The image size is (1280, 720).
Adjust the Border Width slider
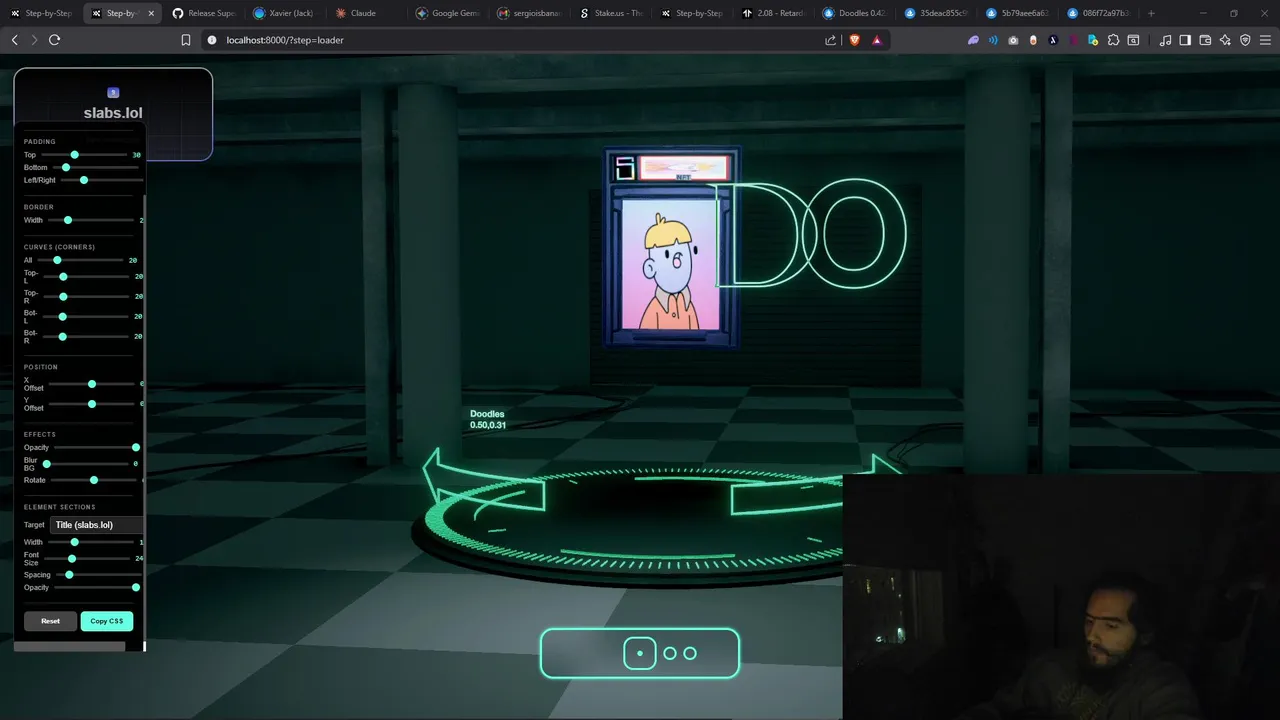point(90,220)
